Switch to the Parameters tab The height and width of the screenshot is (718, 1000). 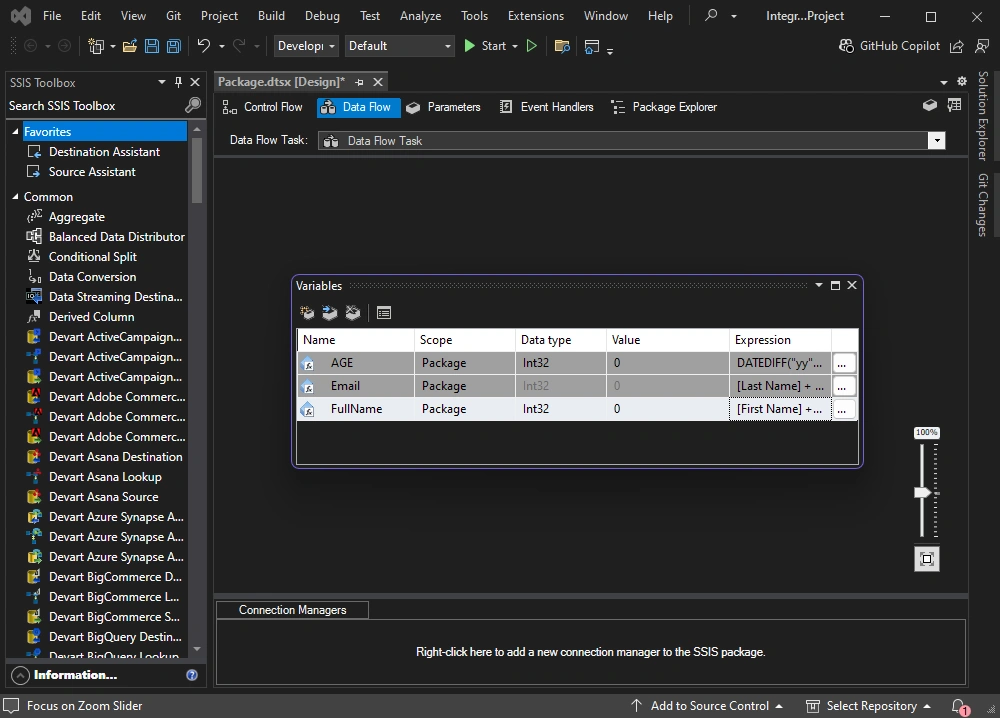(x=444, y=107)
